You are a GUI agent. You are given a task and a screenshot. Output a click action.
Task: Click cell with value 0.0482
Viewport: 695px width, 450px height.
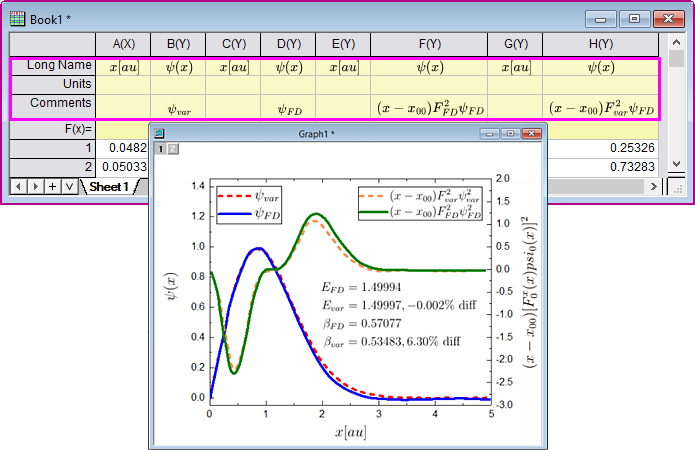pos(123,148)
